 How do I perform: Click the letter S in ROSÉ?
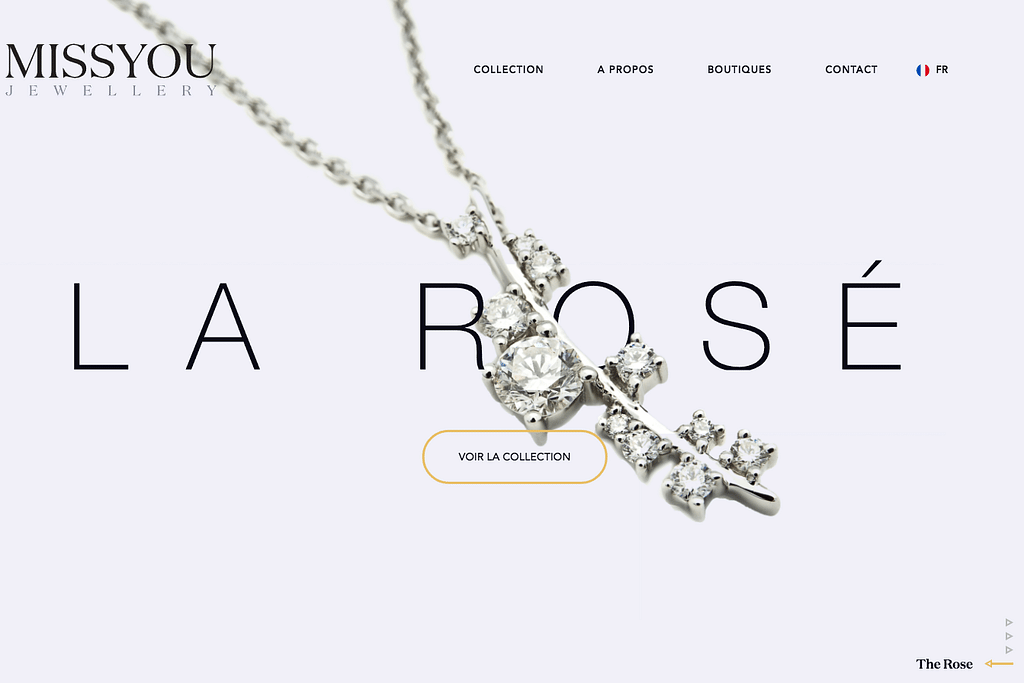point(736,326)
